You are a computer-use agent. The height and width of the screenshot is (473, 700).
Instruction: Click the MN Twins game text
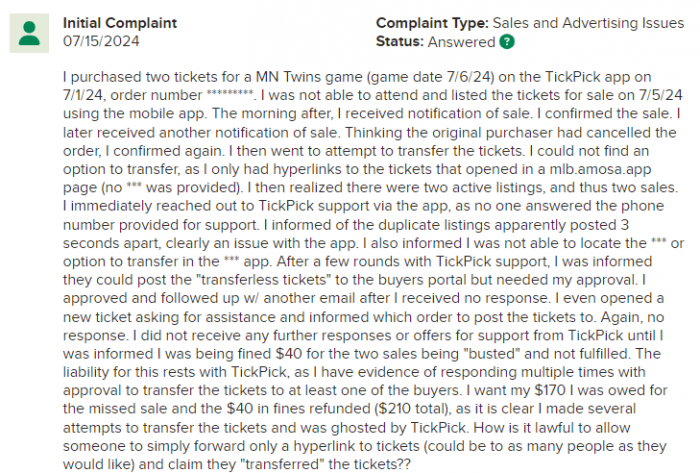309,77
